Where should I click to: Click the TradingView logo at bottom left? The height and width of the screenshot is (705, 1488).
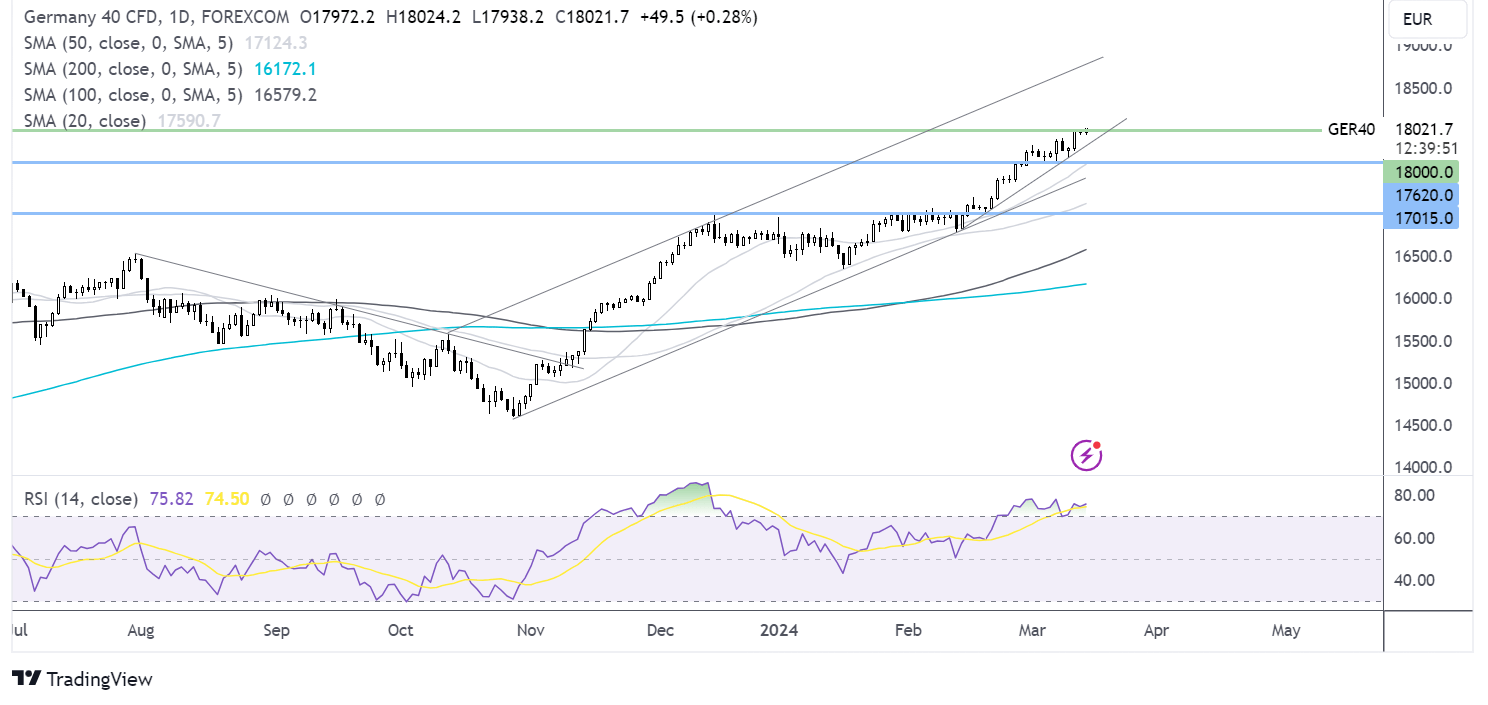(x=83, y=679)
